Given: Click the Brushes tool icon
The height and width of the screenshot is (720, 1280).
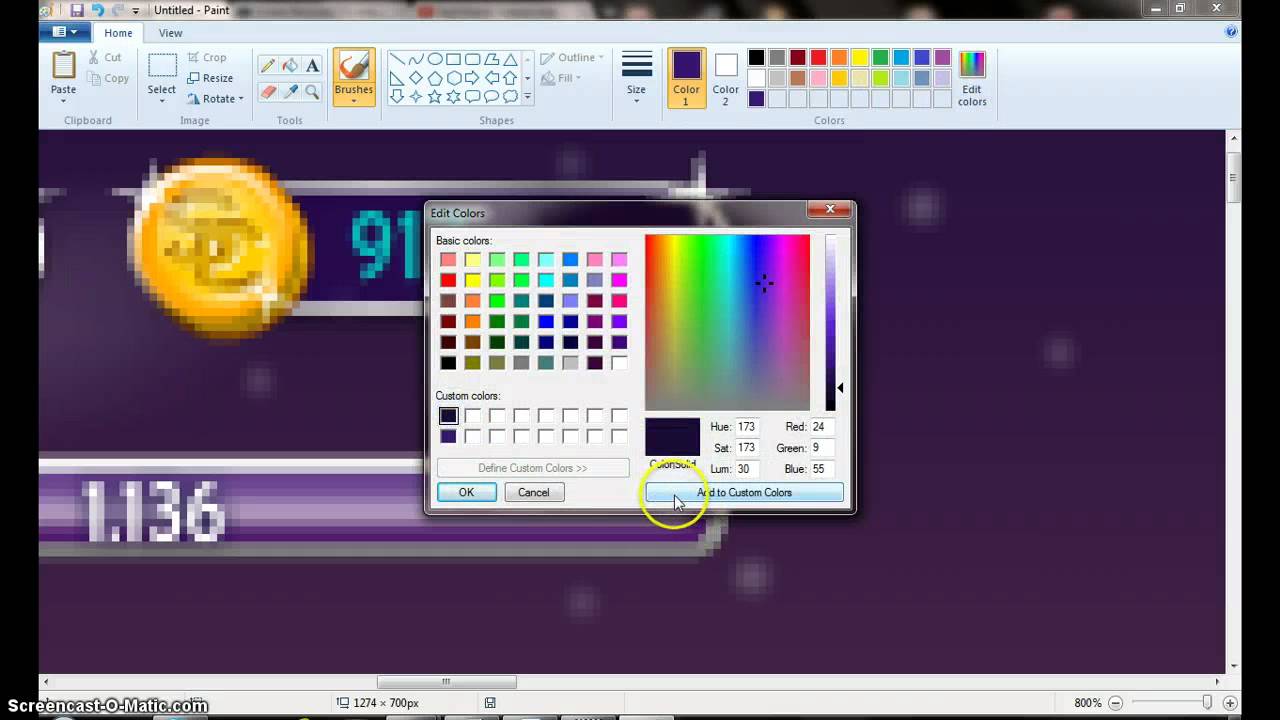Looking at the screenshot, I should pos(353,66).
